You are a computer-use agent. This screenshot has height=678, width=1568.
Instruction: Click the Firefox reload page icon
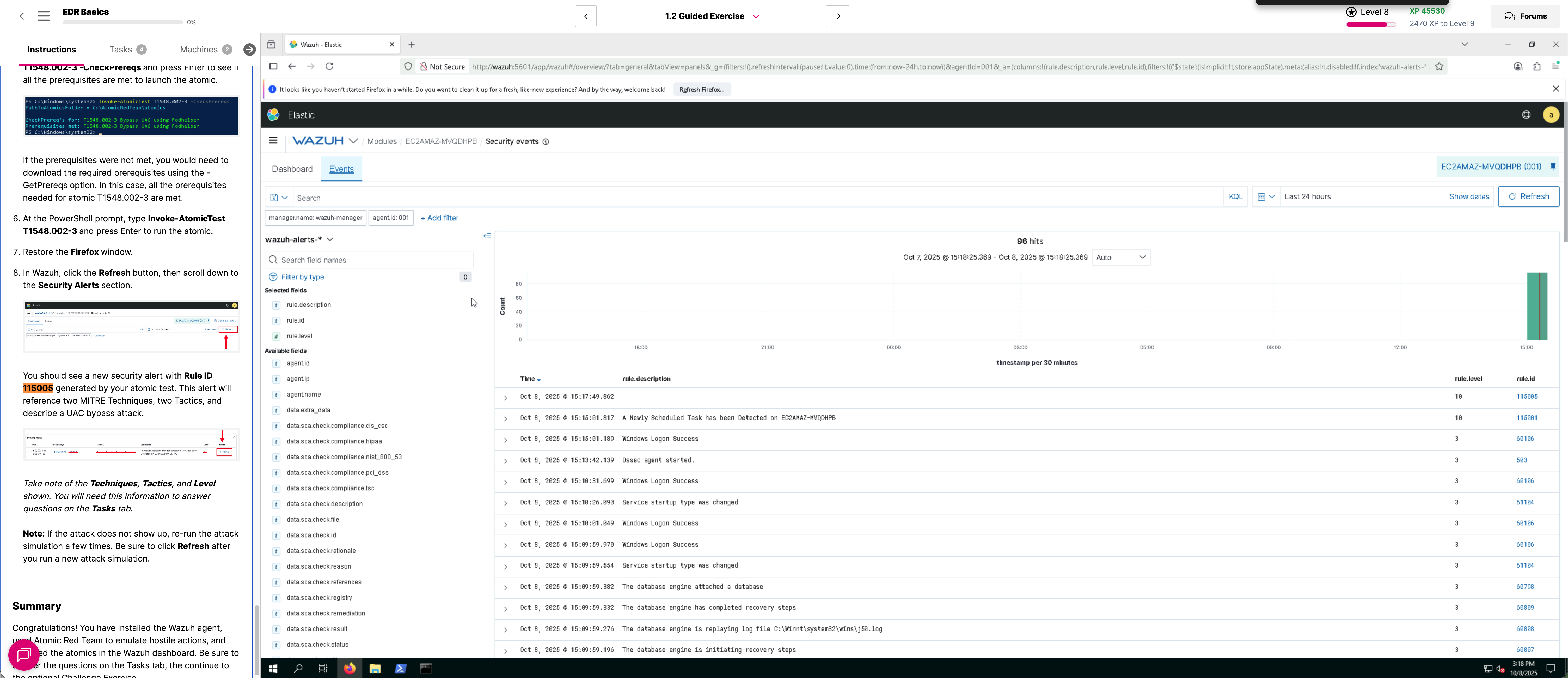[329, 66]
